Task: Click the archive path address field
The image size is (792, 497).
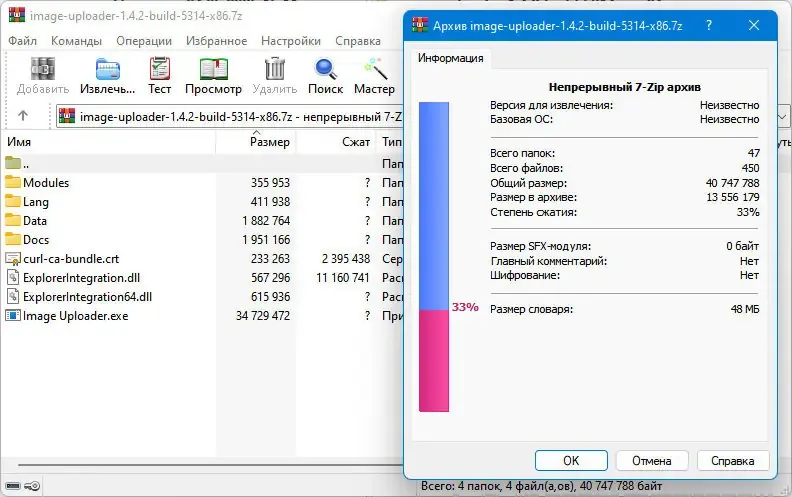Action: point(230,117)
